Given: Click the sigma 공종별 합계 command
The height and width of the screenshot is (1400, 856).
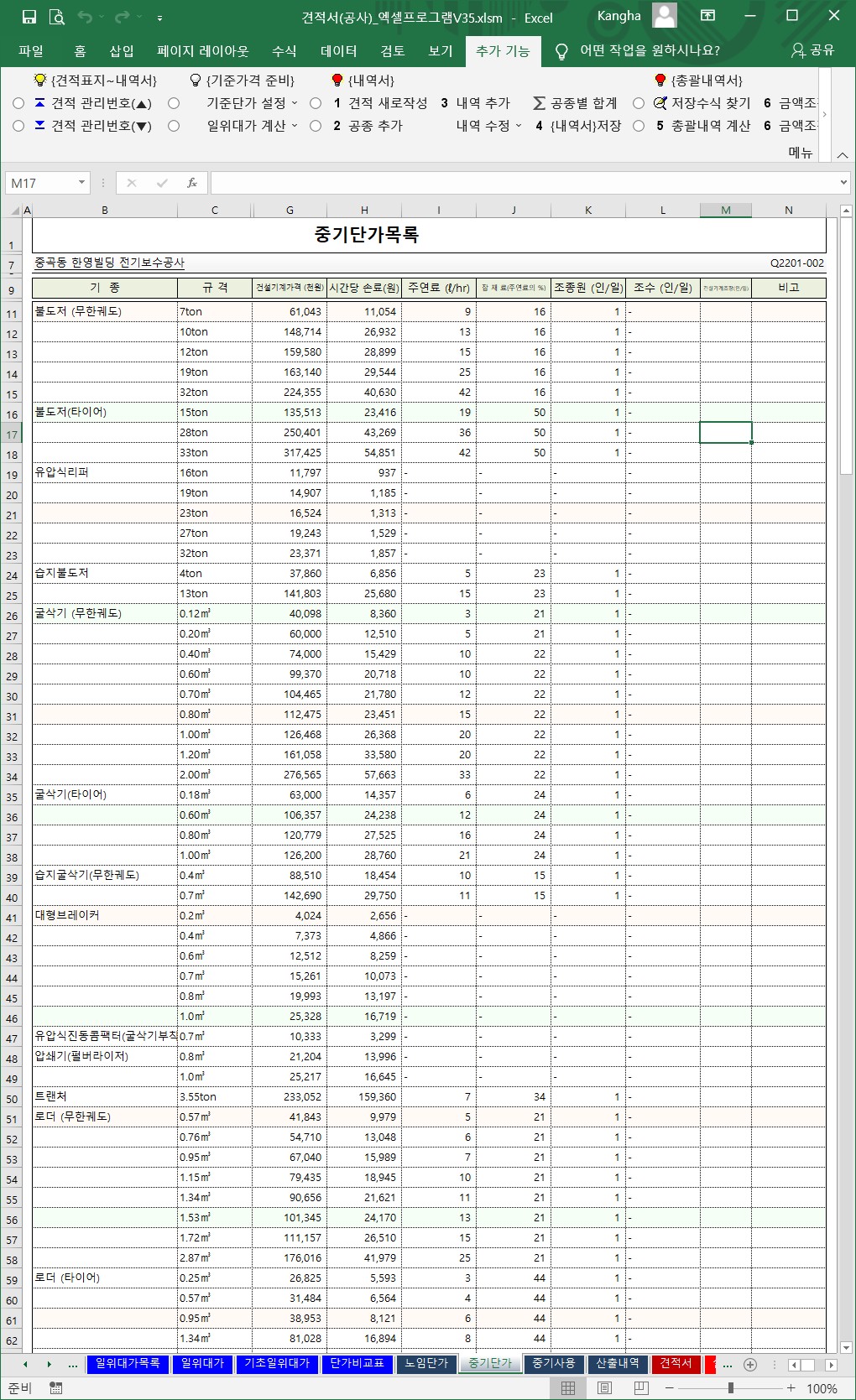Looking at the screenshot, I should [x=575, y=103].
